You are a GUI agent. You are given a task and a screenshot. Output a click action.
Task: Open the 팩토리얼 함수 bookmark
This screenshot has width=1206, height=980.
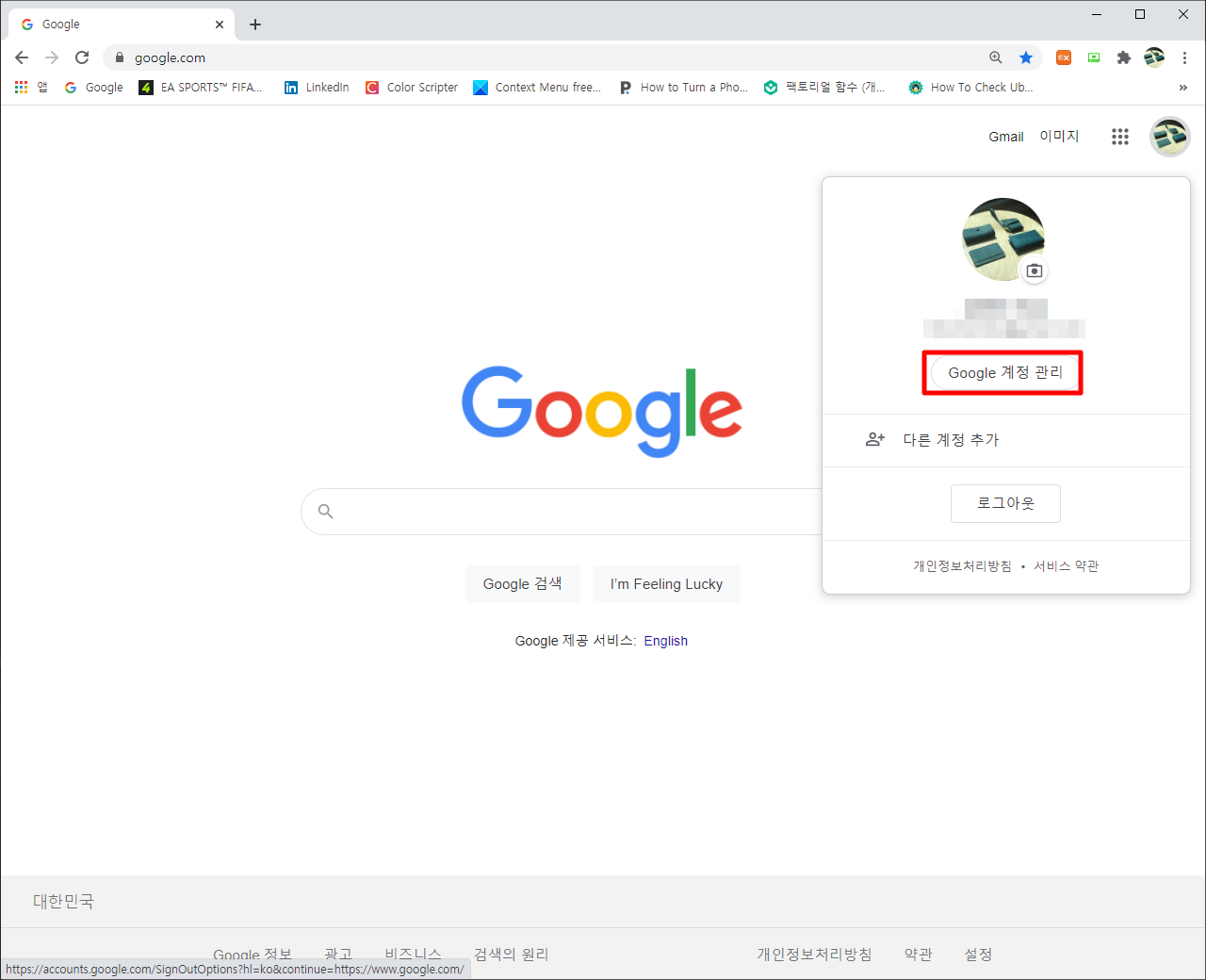click(x=824, y=87)
